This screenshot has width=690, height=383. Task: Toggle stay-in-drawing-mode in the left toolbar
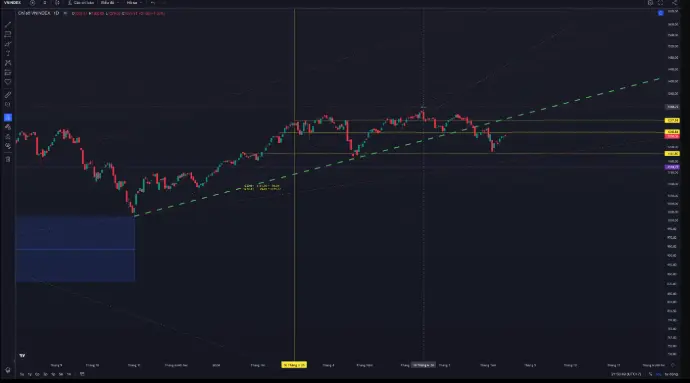8,127
